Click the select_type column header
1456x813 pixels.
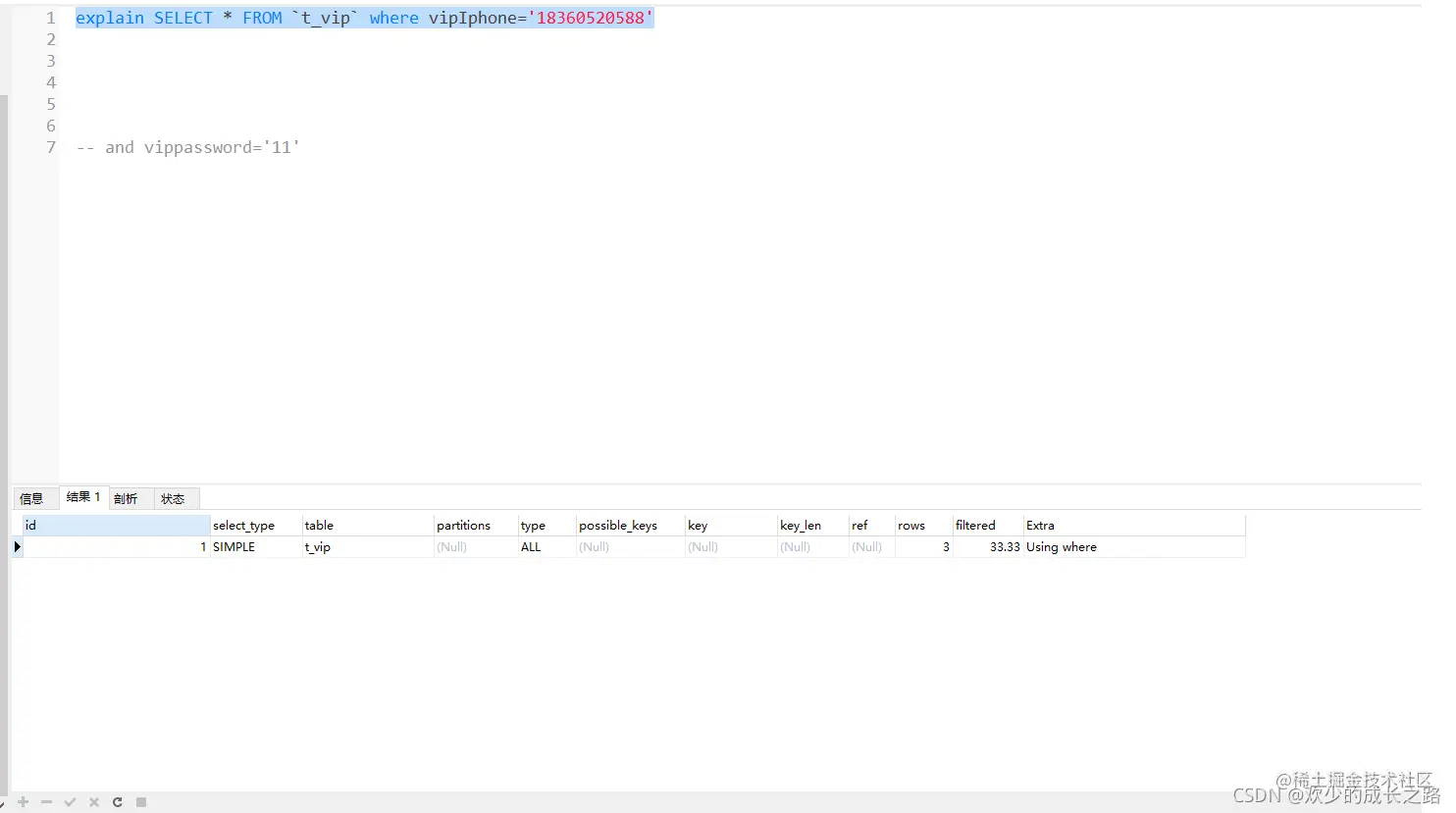pos(256,526)
